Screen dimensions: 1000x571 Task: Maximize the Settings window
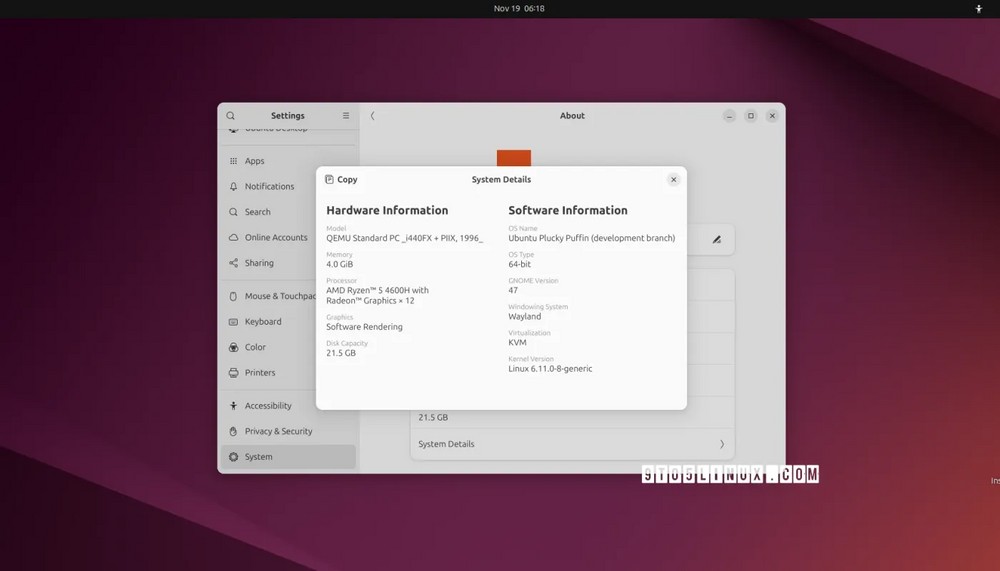pos(751,115)
